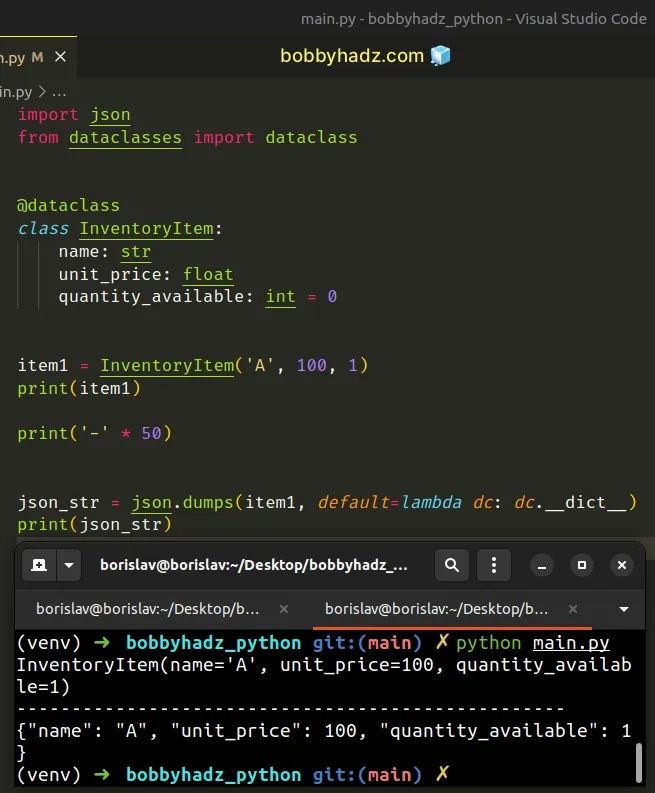Switch to the first terminal tab
The image size is (655, 793).
pos(148,609)
